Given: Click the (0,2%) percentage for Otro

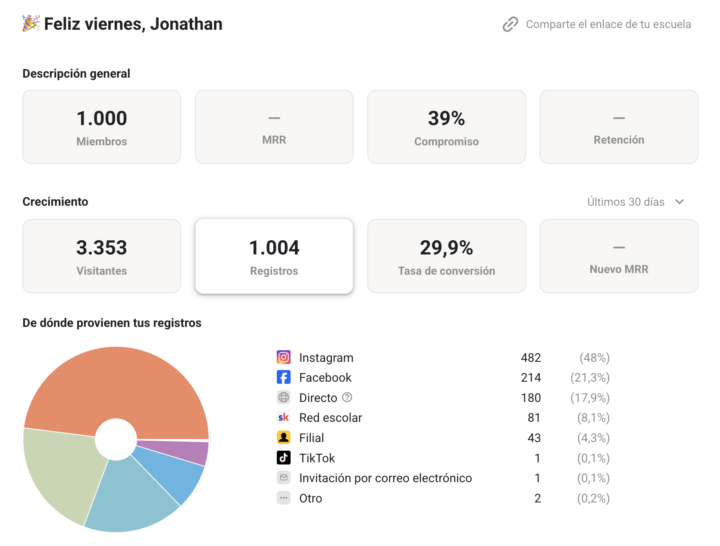Looking at the screenshot, I should tap(593, 498).
